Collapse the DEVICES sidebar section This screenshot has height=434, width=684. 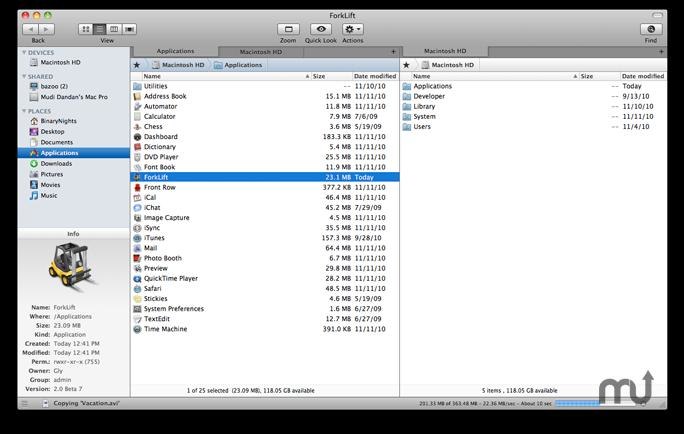(24, 52)
